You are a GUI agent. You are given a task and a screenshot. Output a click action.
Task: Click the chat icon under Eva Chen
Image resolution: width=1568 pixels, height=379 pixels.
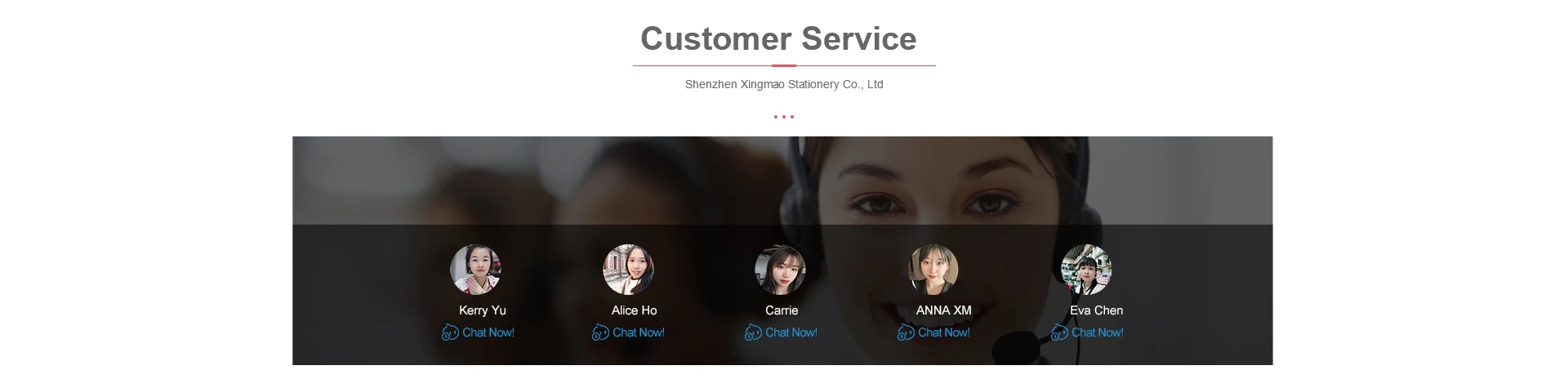(x=1059, y=332)
